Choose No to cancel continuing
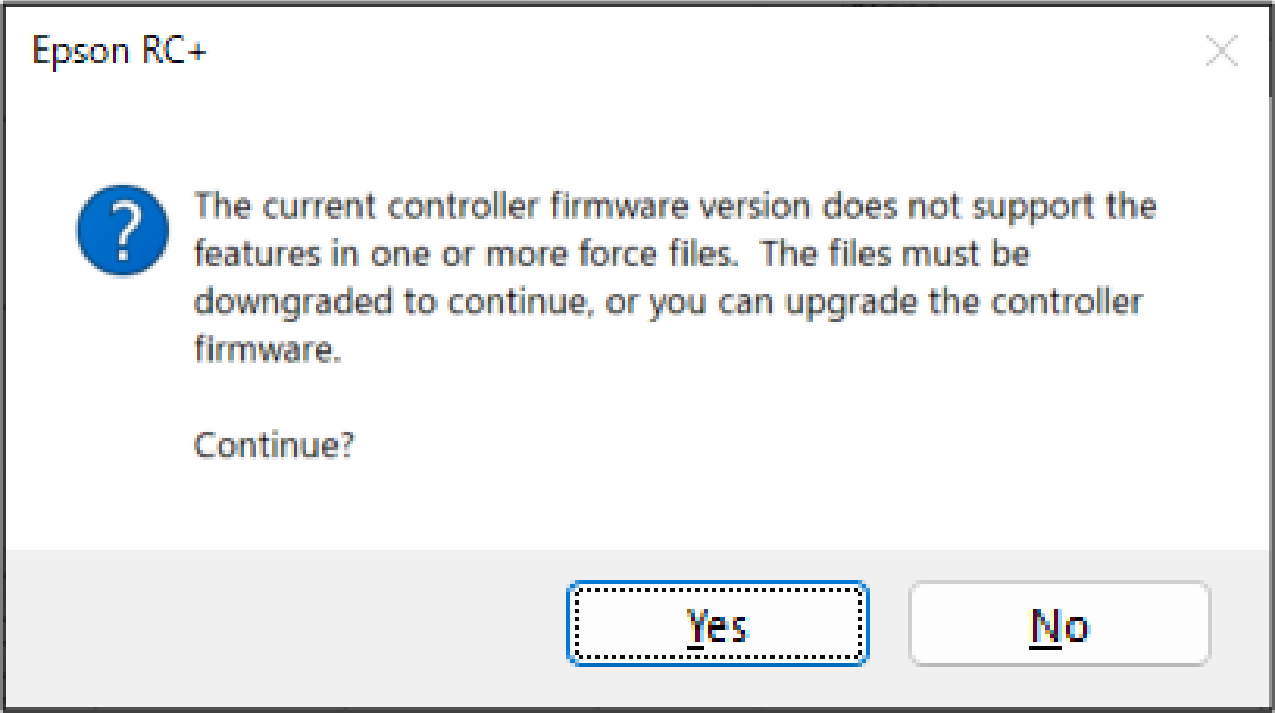 (x=1059, y=625)
